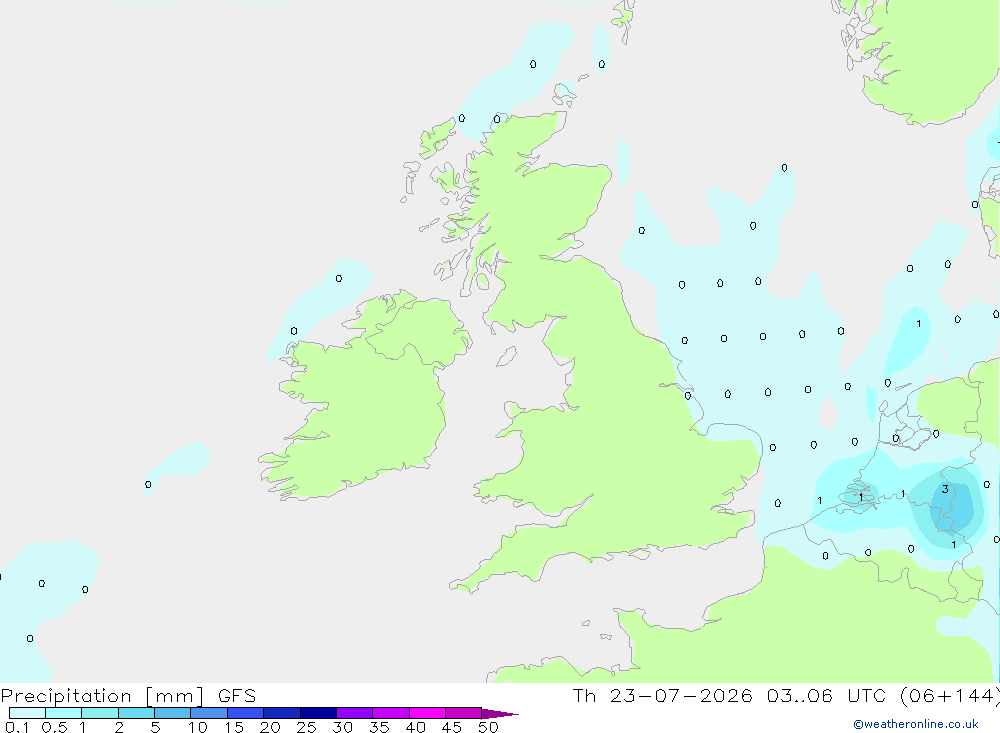
Task: Click the 5–10 mm legend color segment
Action: click(x=172, y=713)
